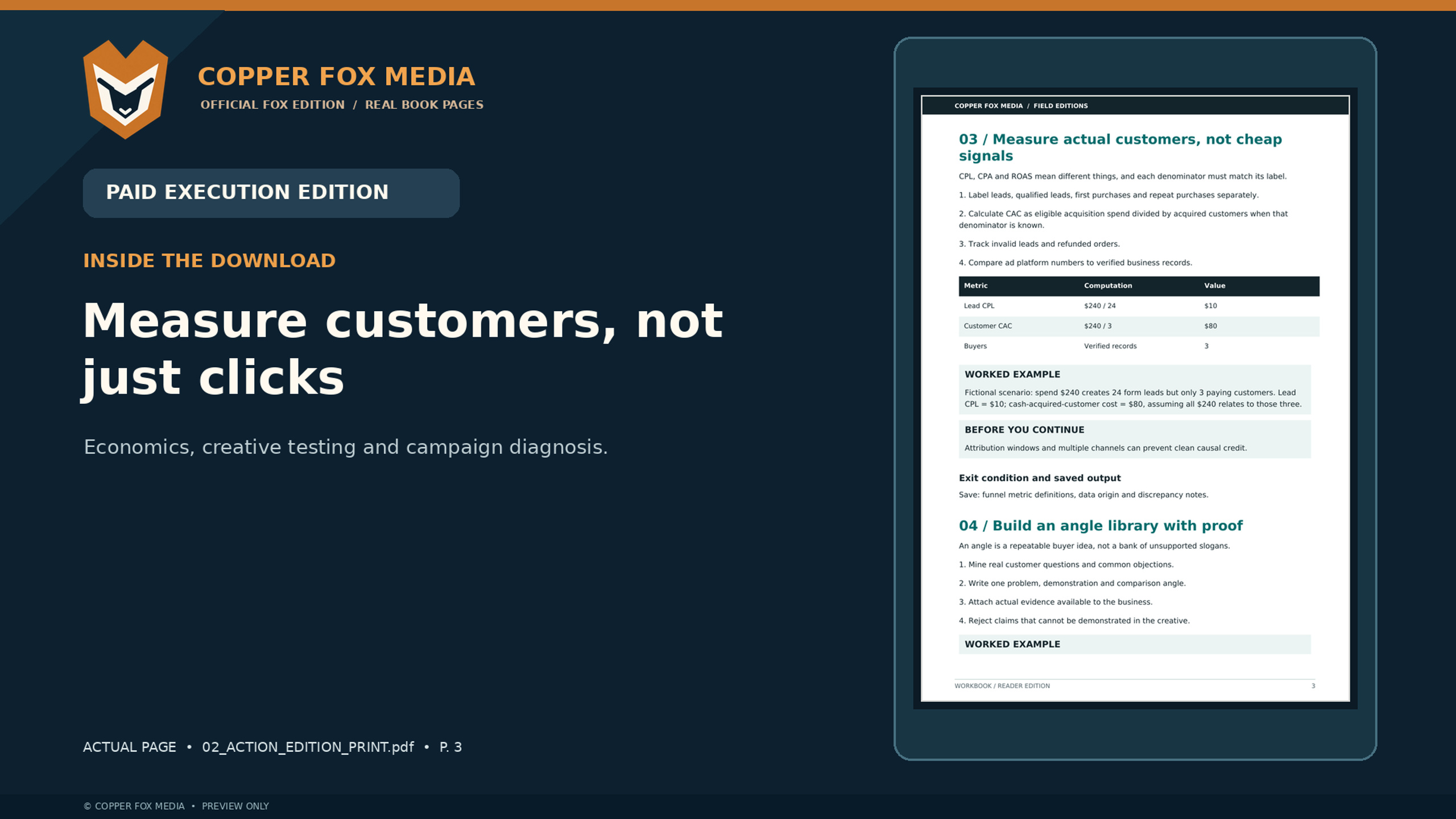Click the BEFORE YOU CONTINUE callout heading
Image resolution: width=1456 pixels, height=819 pixels.
point(1024,430)
